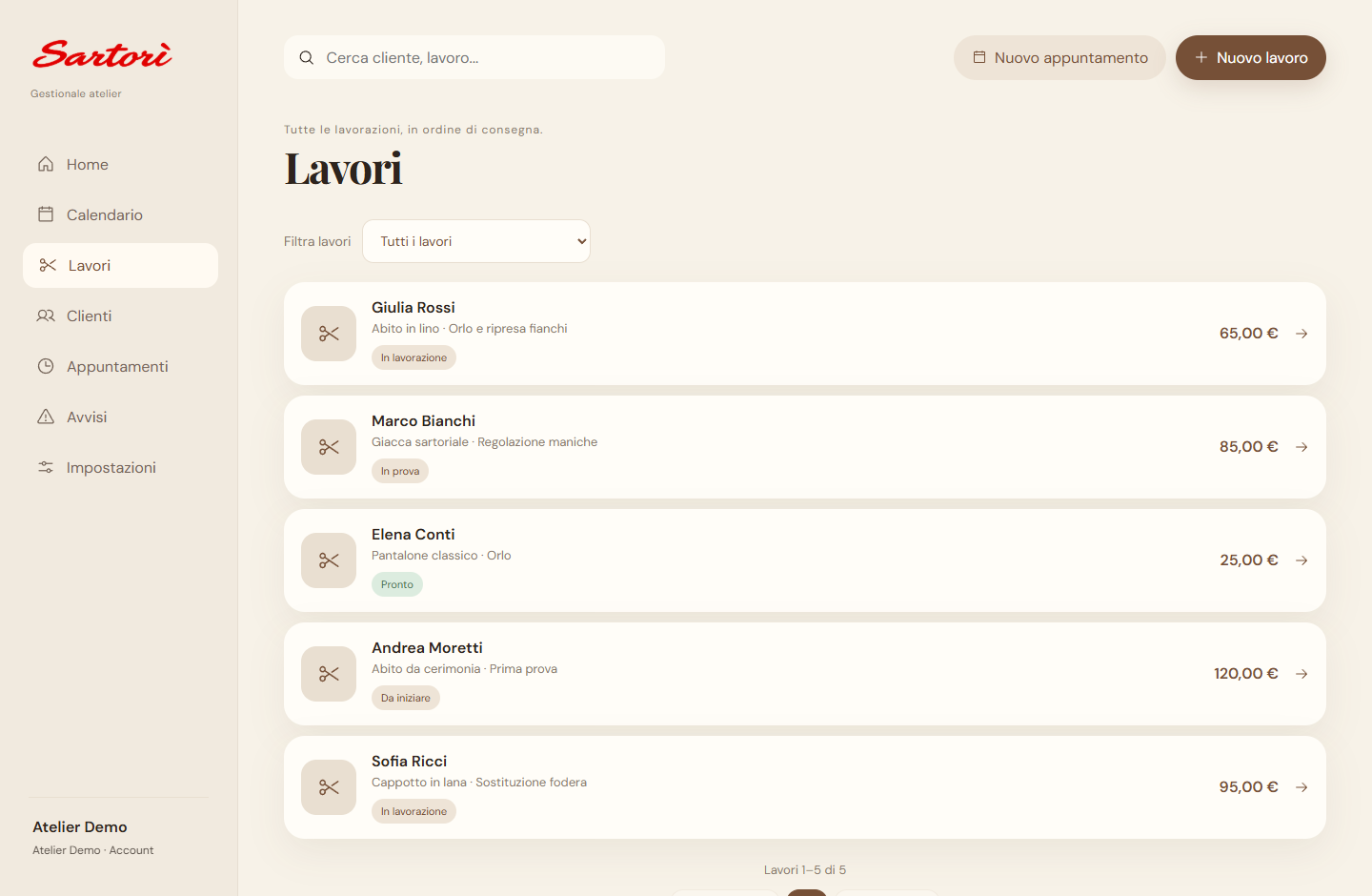Click the Pronto status badge
1372x896 pixels.
coord(397,584)
